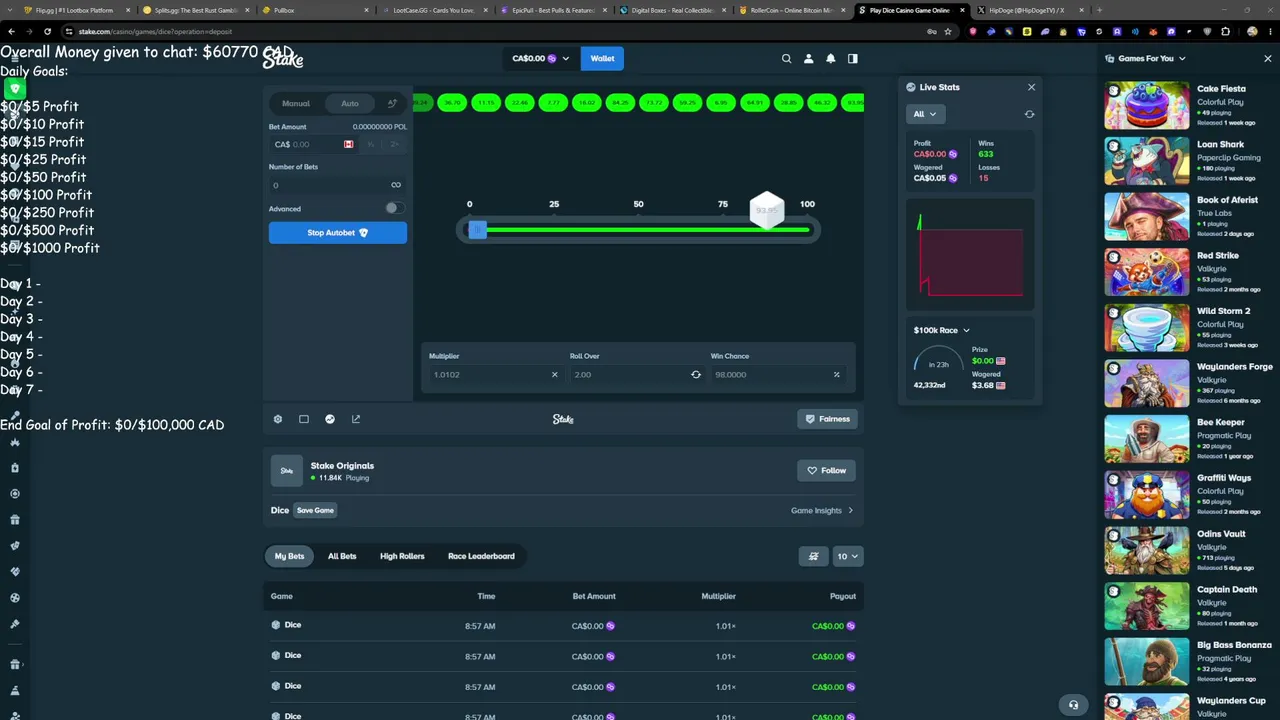Screen dimensions: 1280x720
Task: Swap Roll Over direction icon
Action: (x=696, y=375)
